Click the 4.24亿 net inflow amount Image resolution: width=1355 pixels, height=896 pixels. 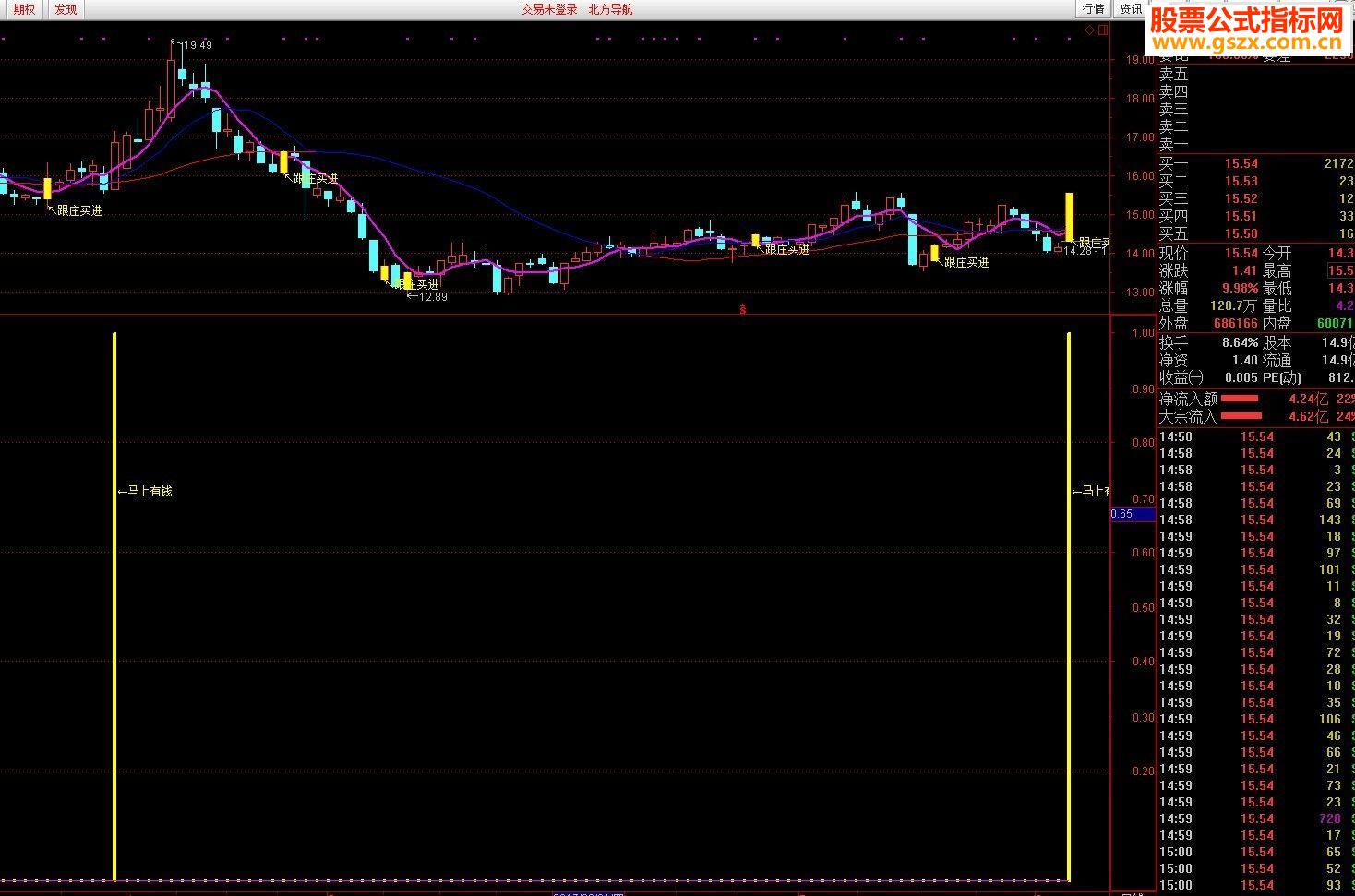(x=1308, y=399)
